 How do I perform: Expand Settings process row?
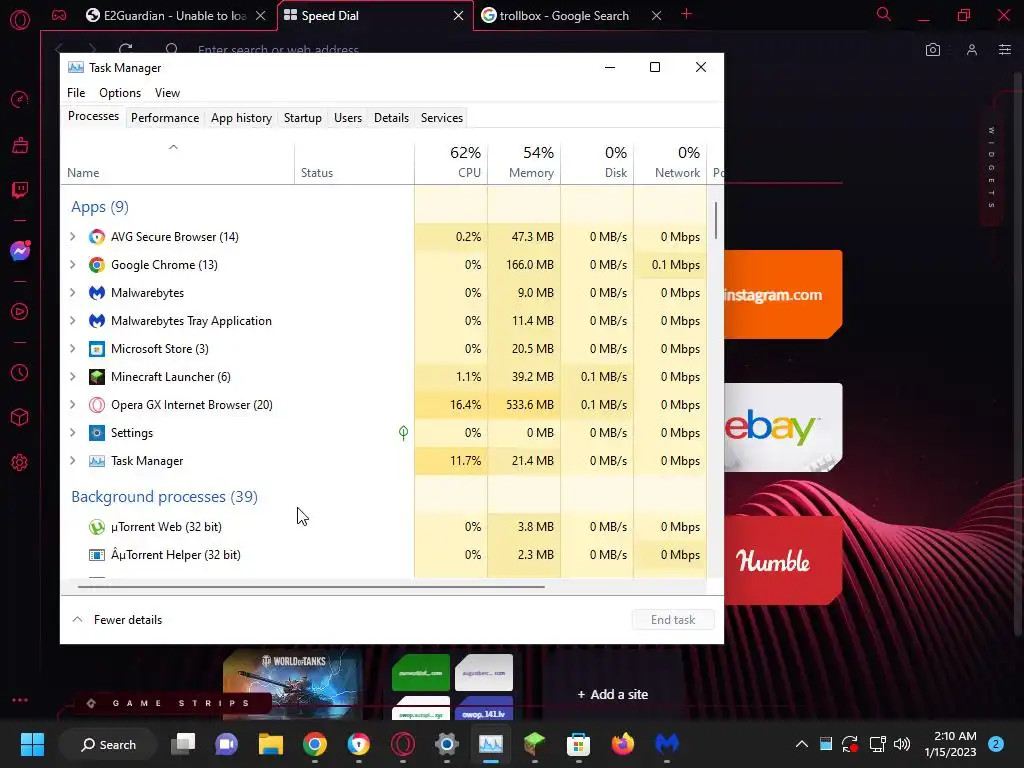click(x=72, y=433)
